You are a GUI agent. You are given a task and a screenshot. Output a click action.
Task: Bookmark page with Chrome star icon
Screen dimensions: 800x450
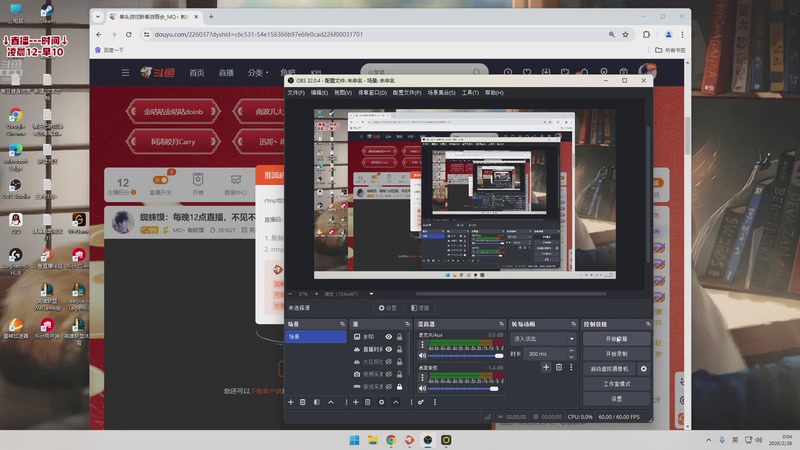tap(625, 34)
